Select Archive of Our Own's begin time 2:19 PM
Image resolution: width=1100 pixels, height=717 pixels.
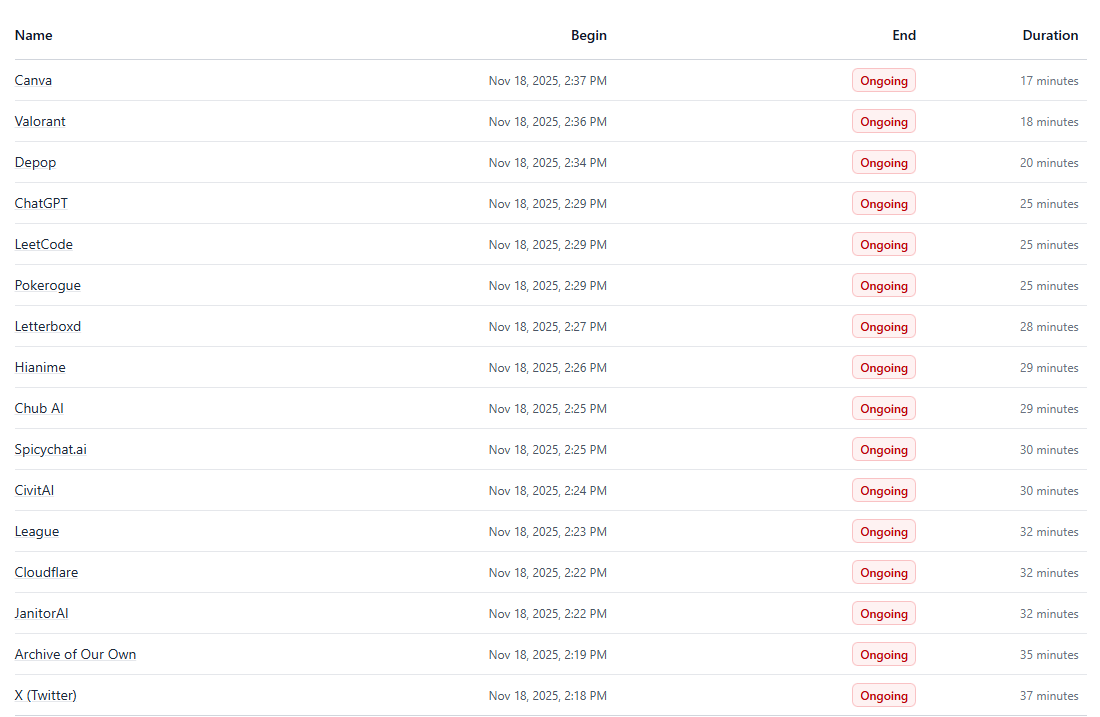(x=548, y=655)
